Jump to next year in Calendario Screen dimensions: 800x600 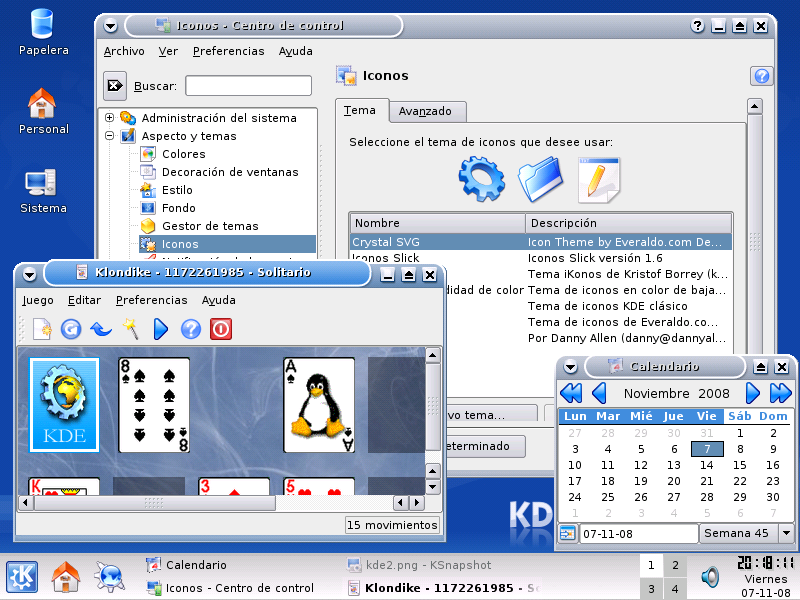[x=781, y=393]
